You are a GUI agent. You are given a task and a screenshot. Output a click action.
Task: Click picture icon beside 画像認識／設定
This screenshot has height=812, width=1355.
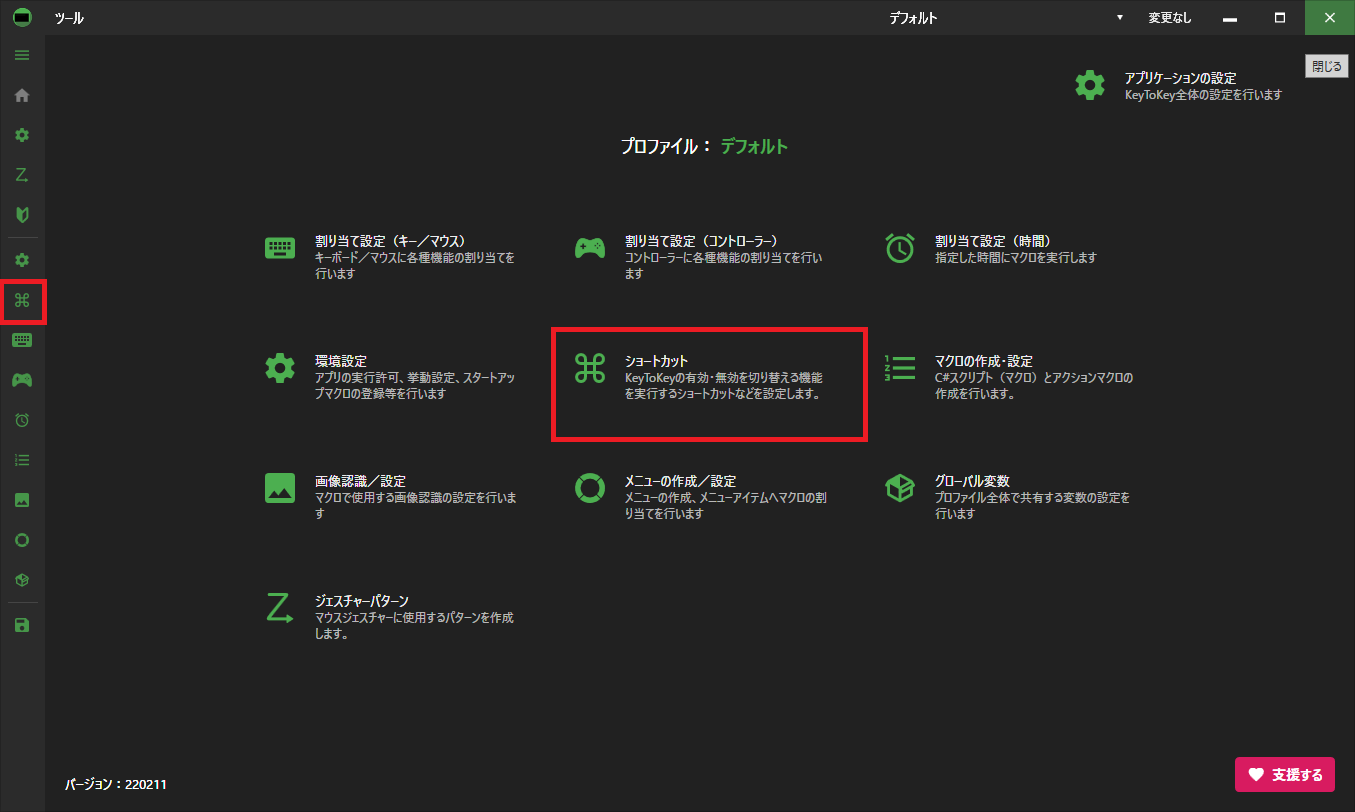280,487
